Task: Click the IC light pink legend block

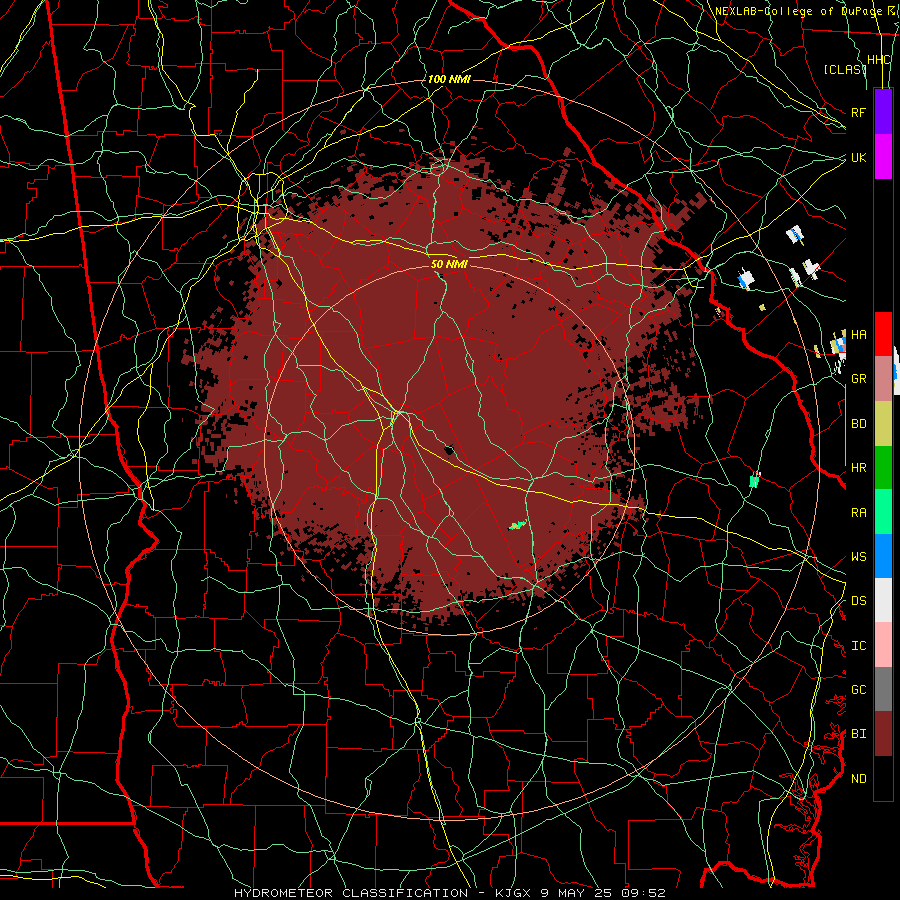Action: pyautogui.click(x=883, y=645)
